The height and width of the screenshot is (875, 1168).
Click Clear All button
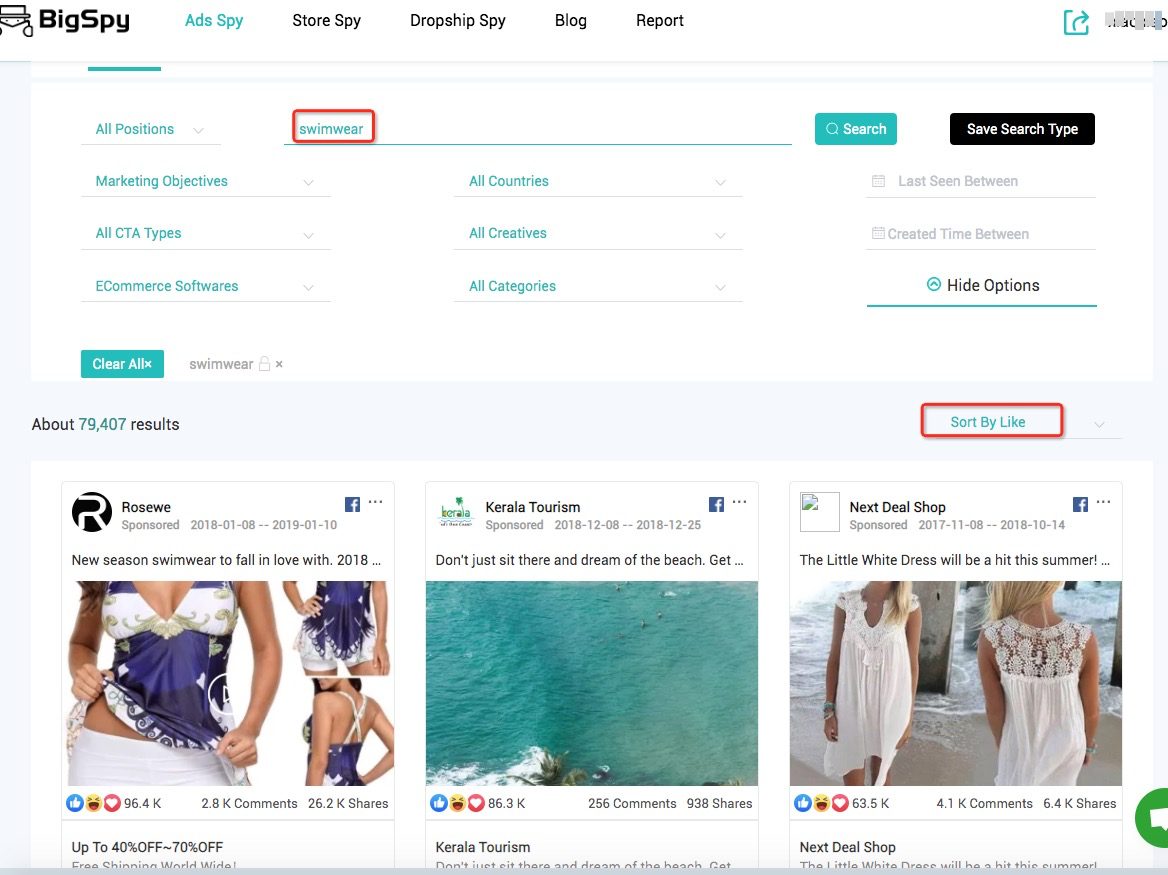coord(122,364)
